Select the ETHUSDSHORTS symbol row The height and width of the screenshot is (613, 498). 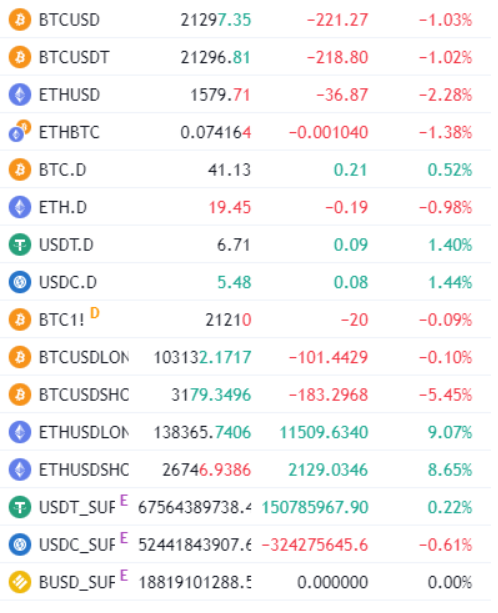[245, 470]
